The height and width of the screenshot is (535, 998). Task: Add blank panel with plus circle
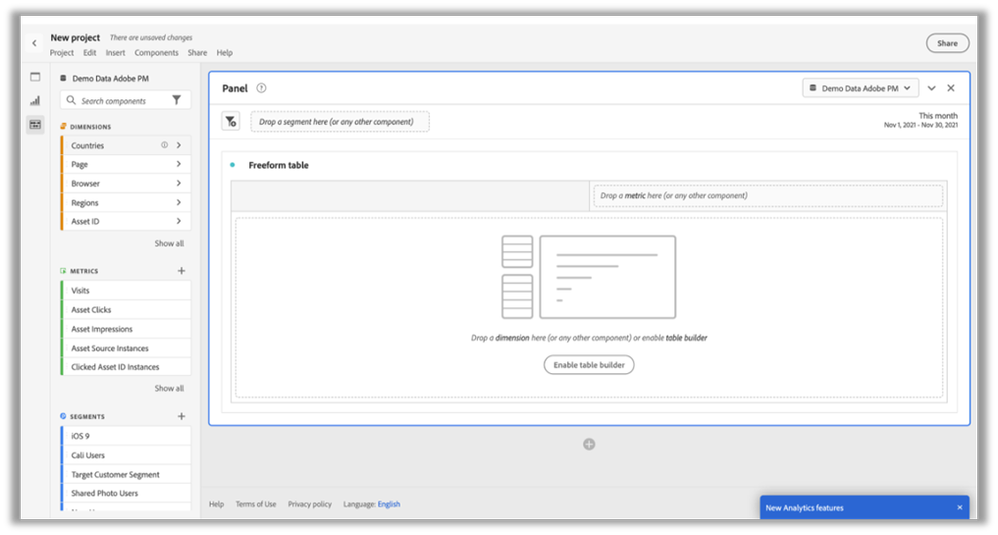[x=589, y=444]
